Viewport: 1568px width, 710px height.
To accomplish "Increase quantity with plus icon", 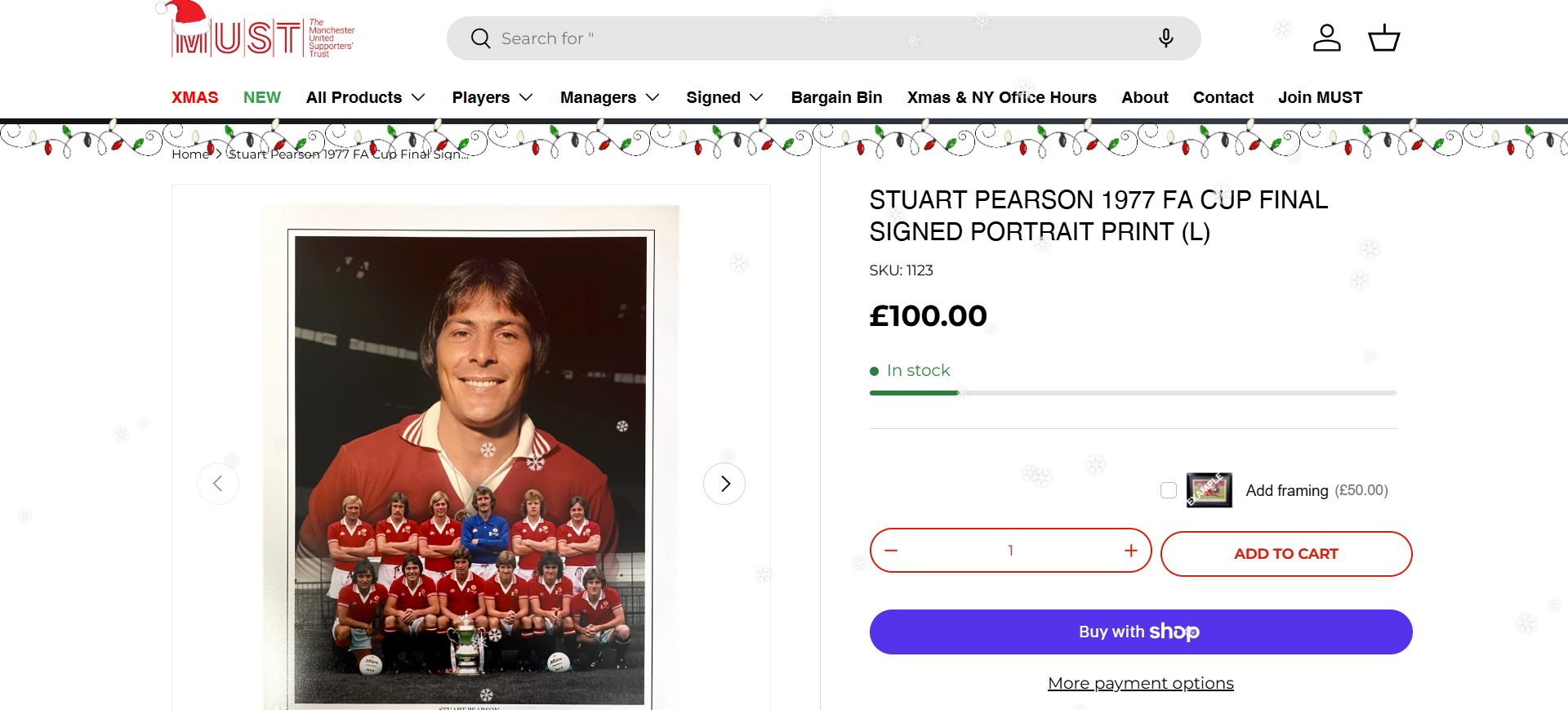I will point(1130,551).
